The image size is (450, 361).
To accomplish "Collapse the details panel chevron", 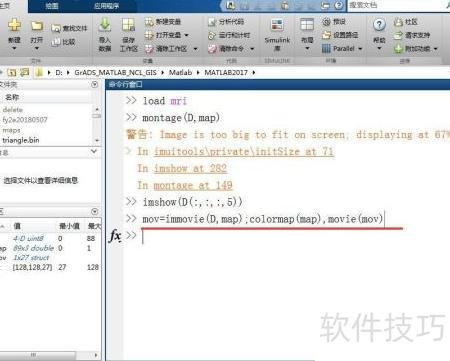I will tap(94, 152).
